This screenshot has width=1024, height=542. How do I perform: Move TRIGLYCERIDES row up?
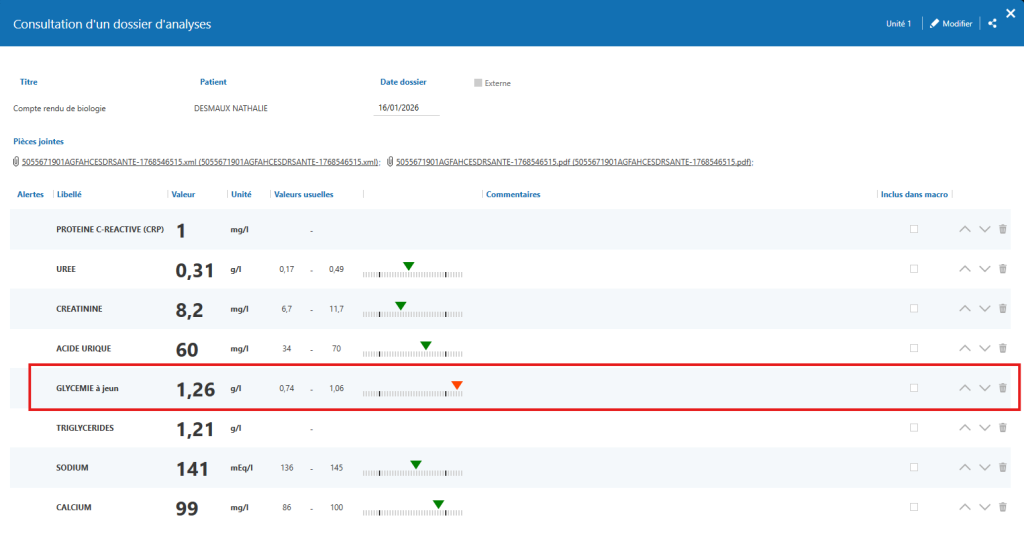click(x=965, y=428)
